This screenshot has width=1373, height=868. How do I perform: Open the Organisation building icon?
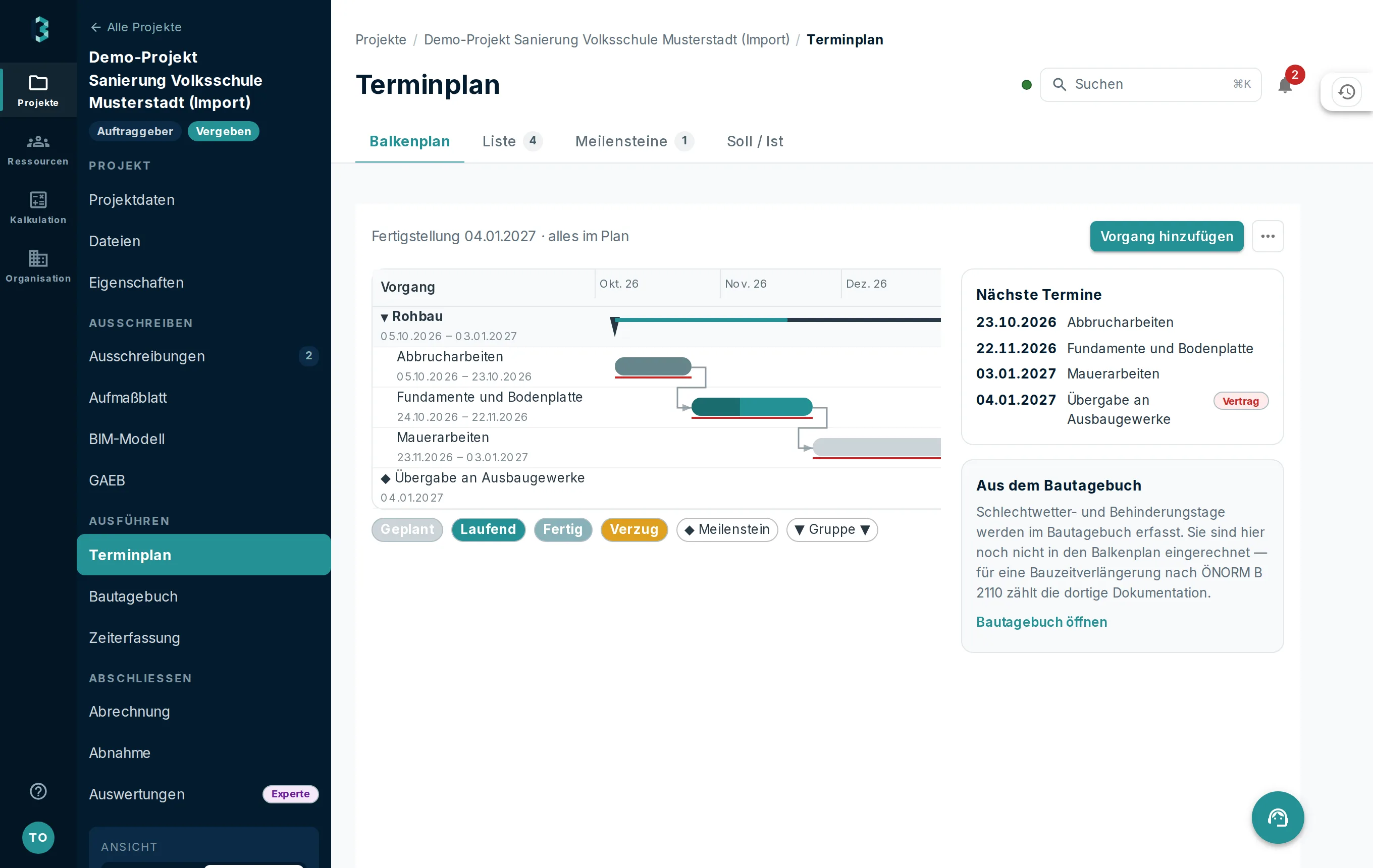pyautogui.click(x=38, y=258)
